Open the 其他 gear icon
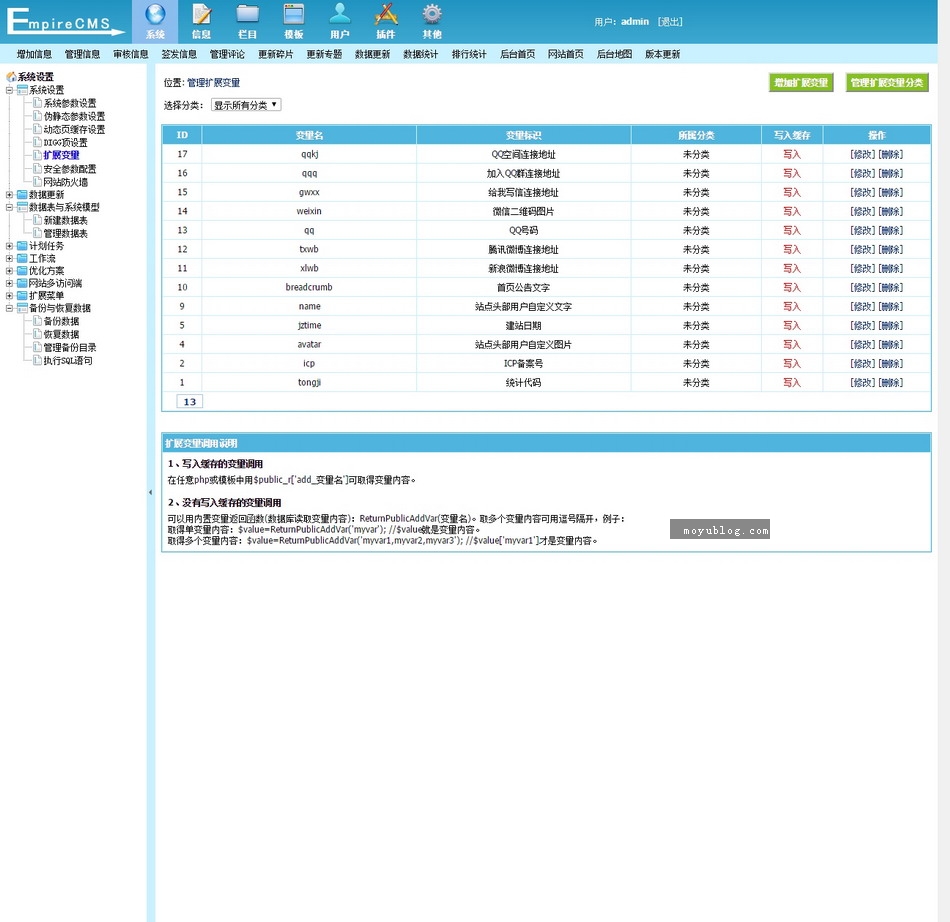The height and width of the screenshot is (922, 950). click(x=432, y=15)
